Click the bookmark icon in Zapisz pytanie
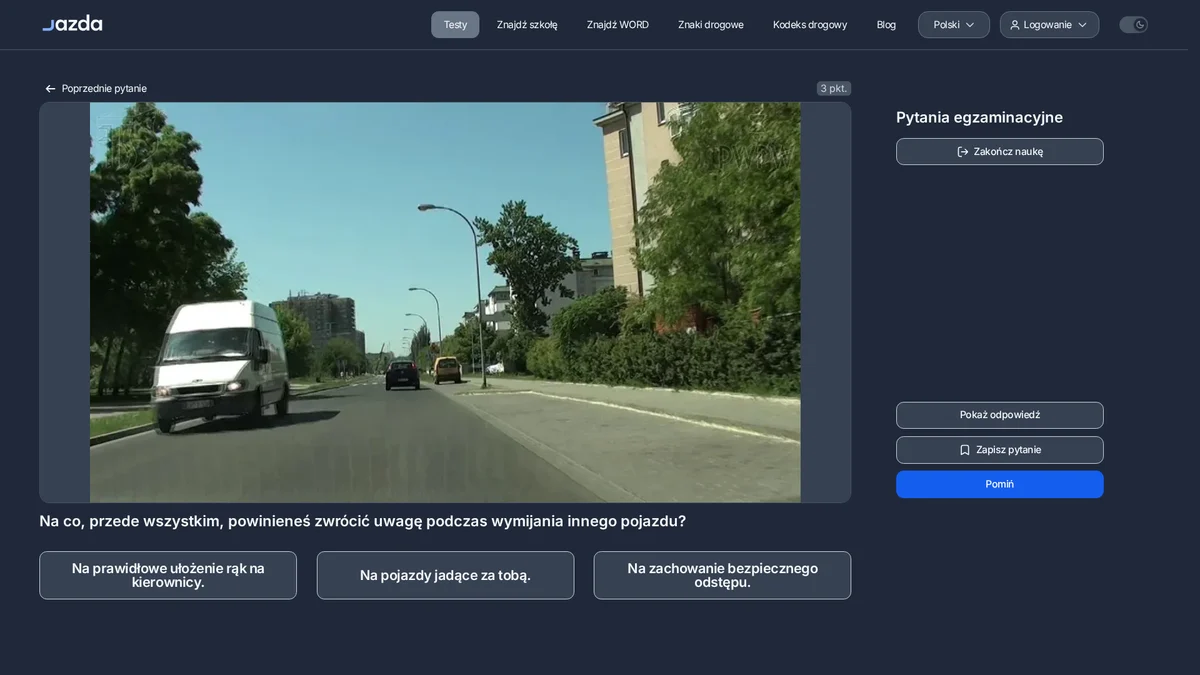This screenshot has height=675, width=1200. click(x=965, y=450)
